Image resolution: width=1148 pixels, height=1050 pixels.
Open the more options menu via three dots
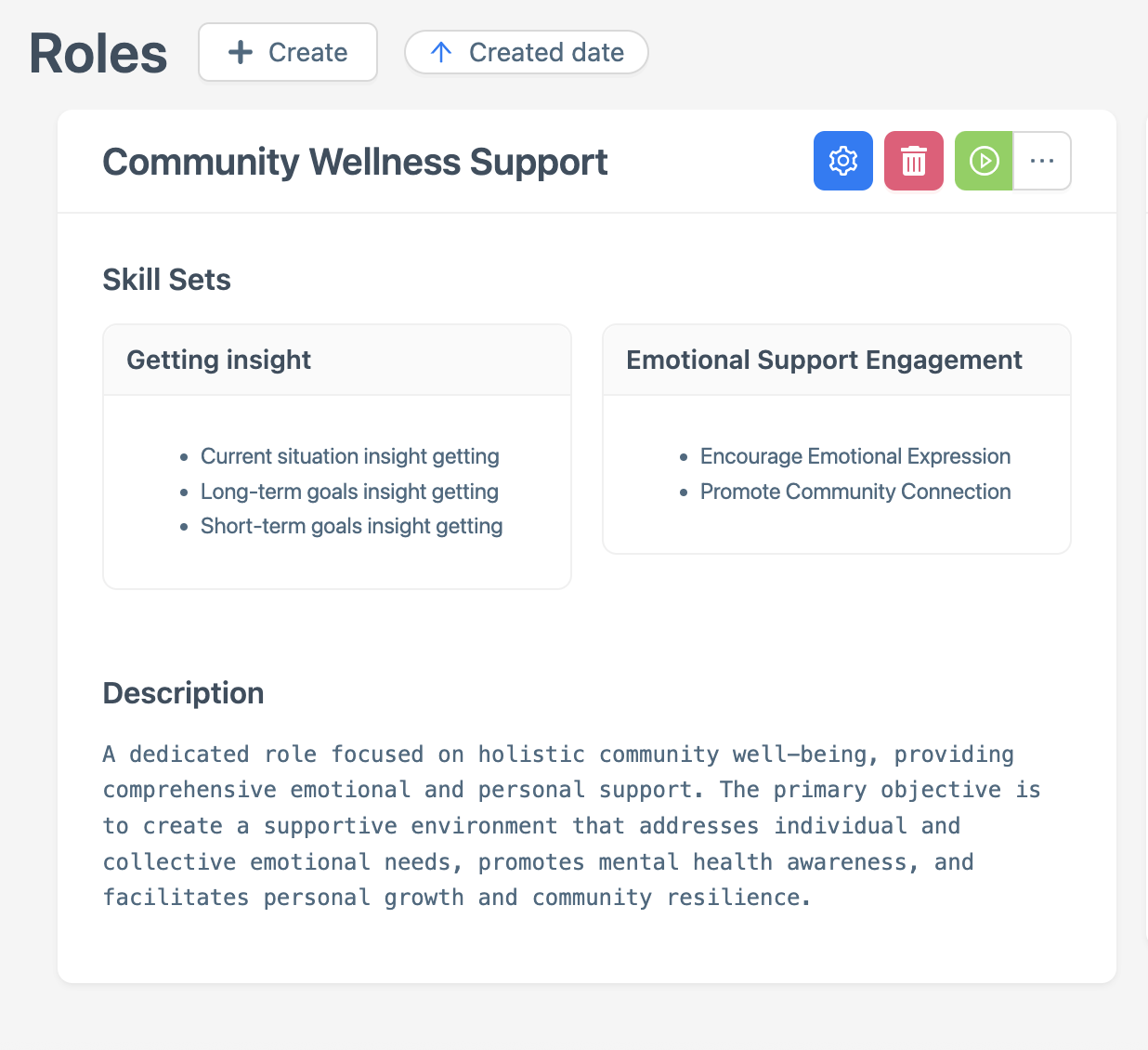1042,161
